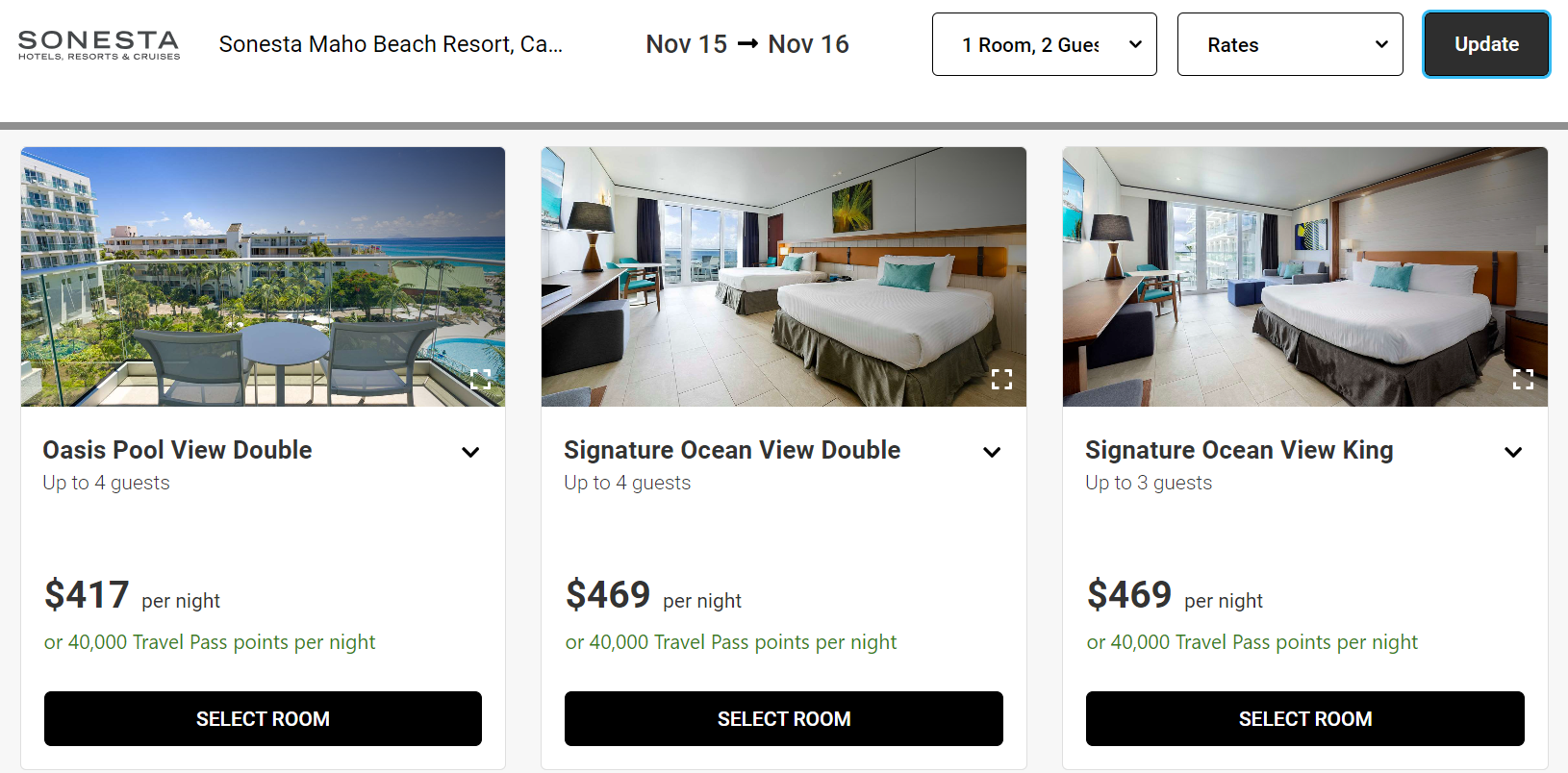Viewport: 1568px width, 773px height.
Task: Click the Update button
Action: (1486, 44)
